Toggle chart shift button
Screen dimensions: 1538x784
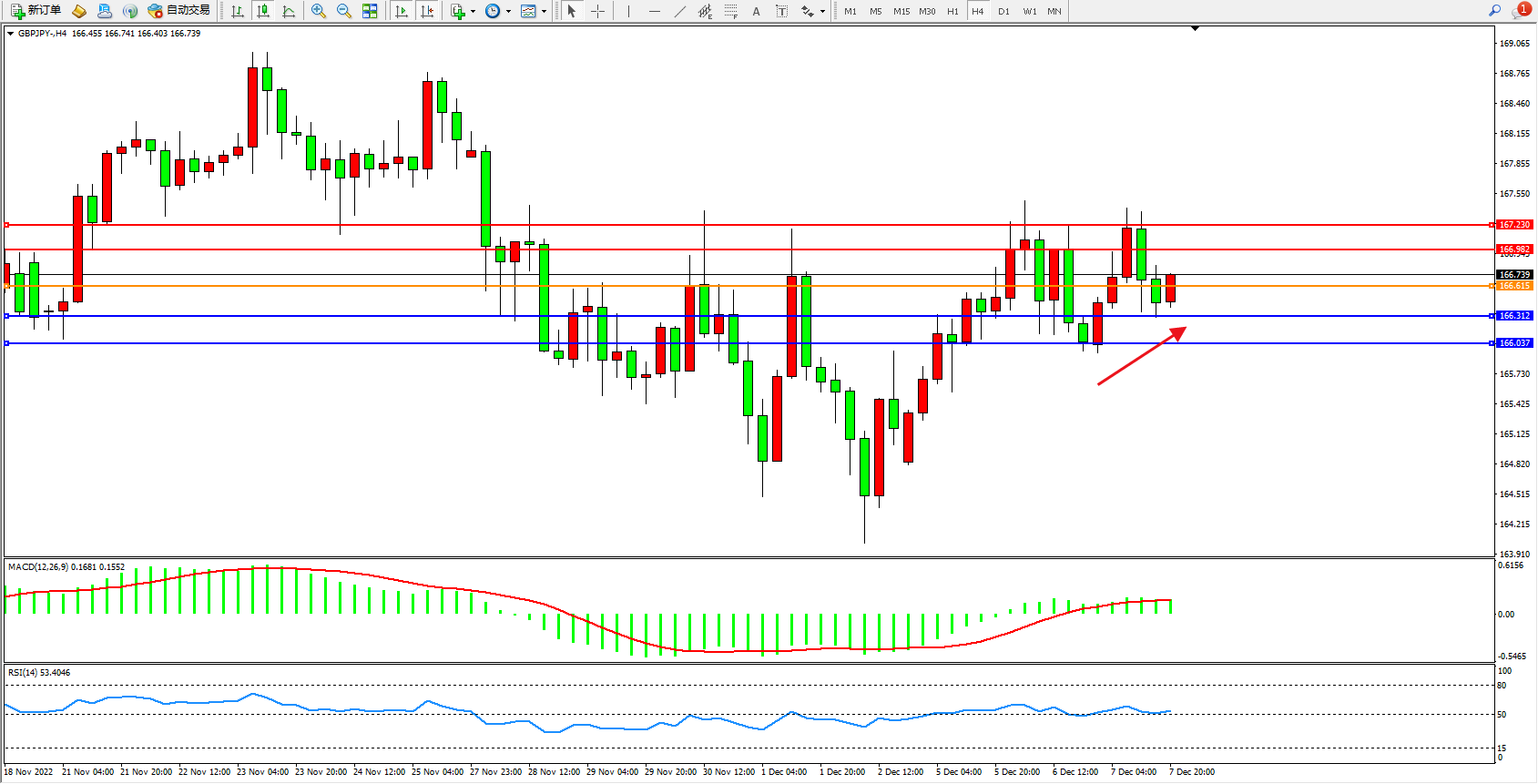pyautogui.click(x=426, y=11)
